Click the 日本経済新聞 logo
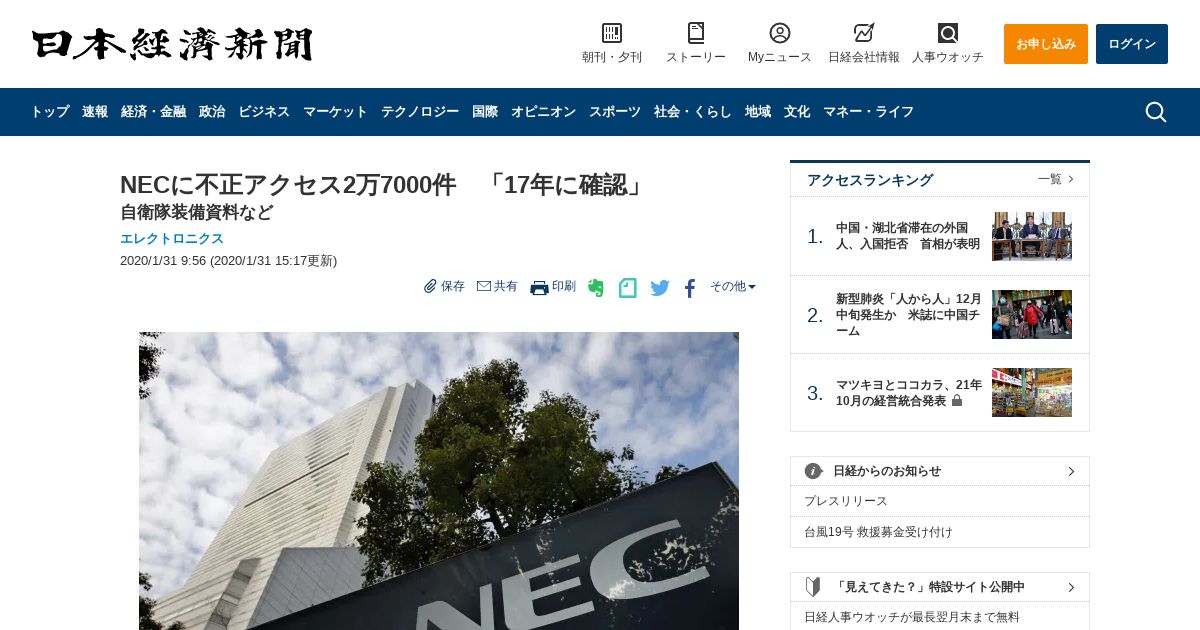Image resolution: width=1200 pixels, height=630 pixels. tap(172, 44)
